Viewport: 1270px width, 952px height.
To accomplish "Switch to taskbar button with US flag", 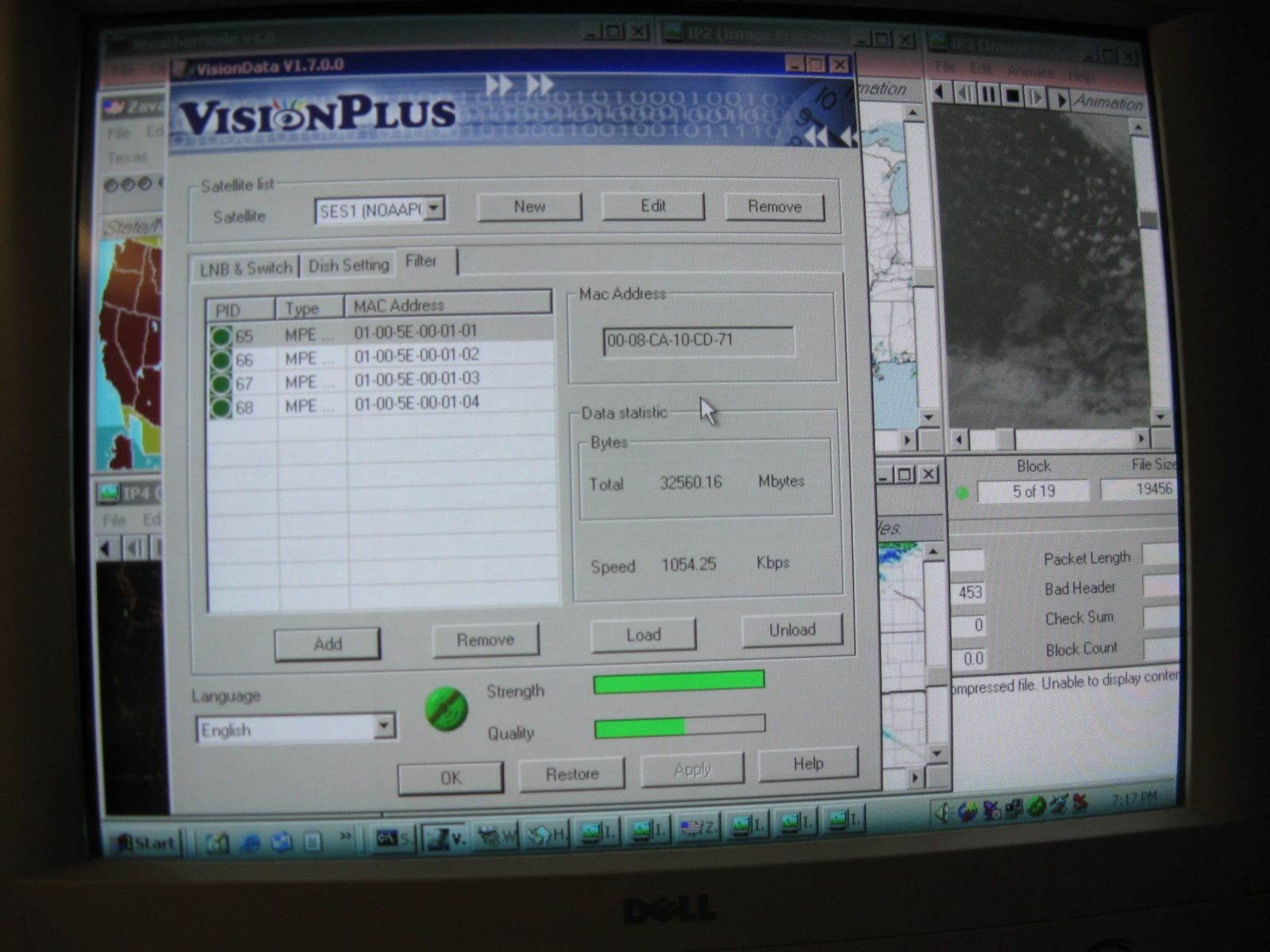I will 698,827.
